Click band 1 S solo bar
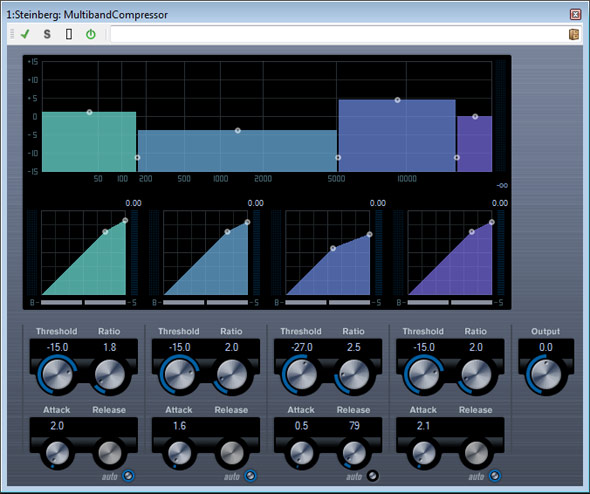 click(x=105, y=302)
